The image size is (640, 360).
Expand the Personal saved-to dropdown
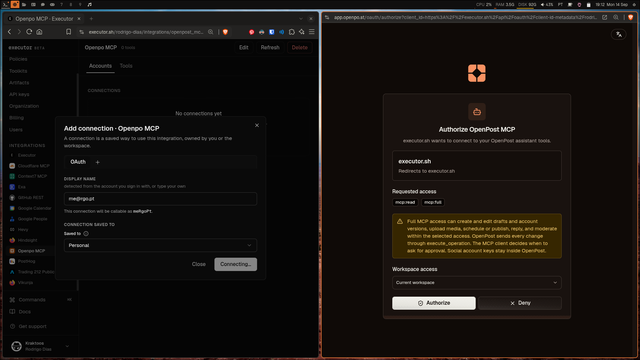[x=160, y=245]
